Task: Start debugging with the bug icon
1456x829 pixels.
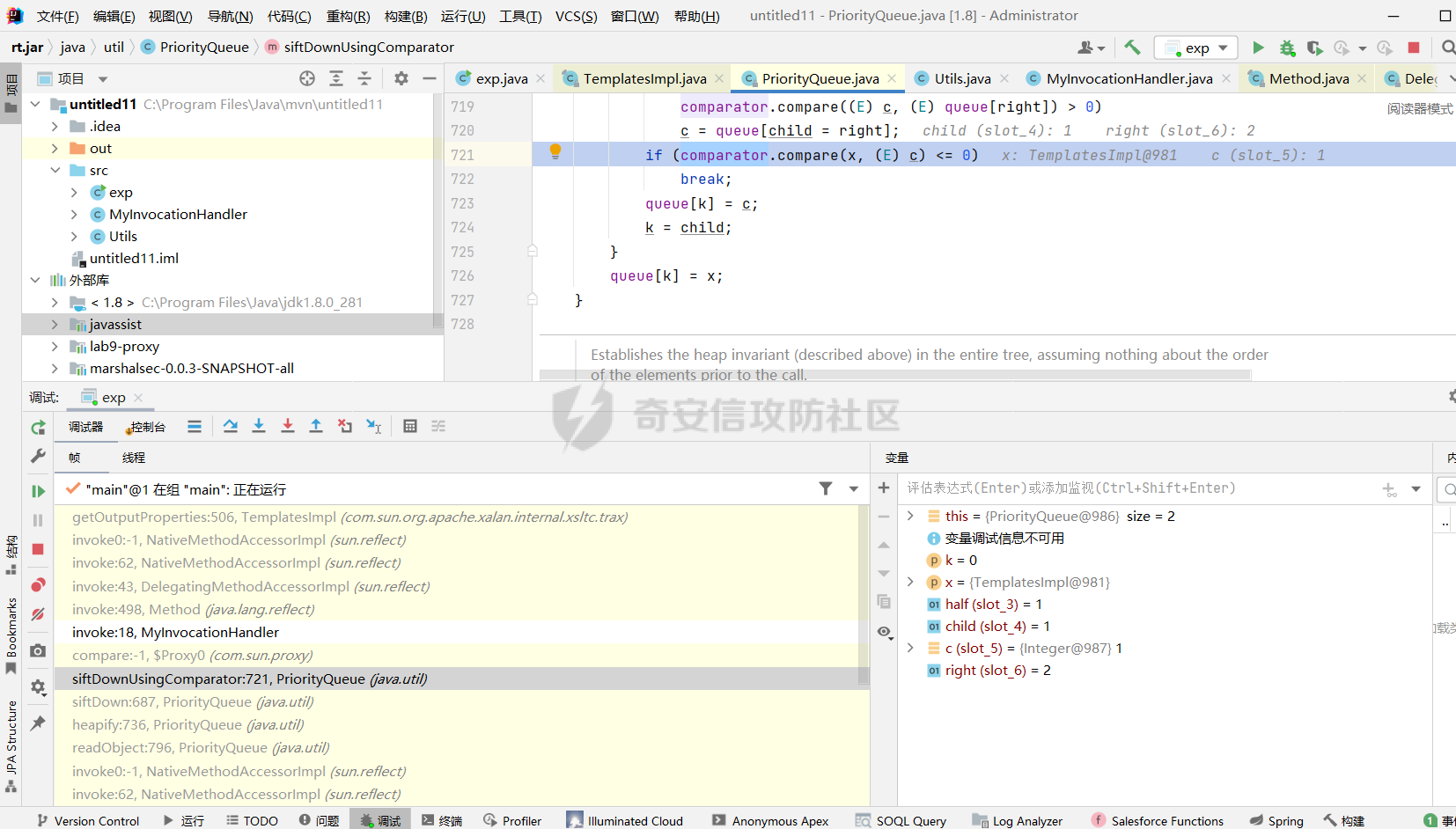Action: (1287, 48)
